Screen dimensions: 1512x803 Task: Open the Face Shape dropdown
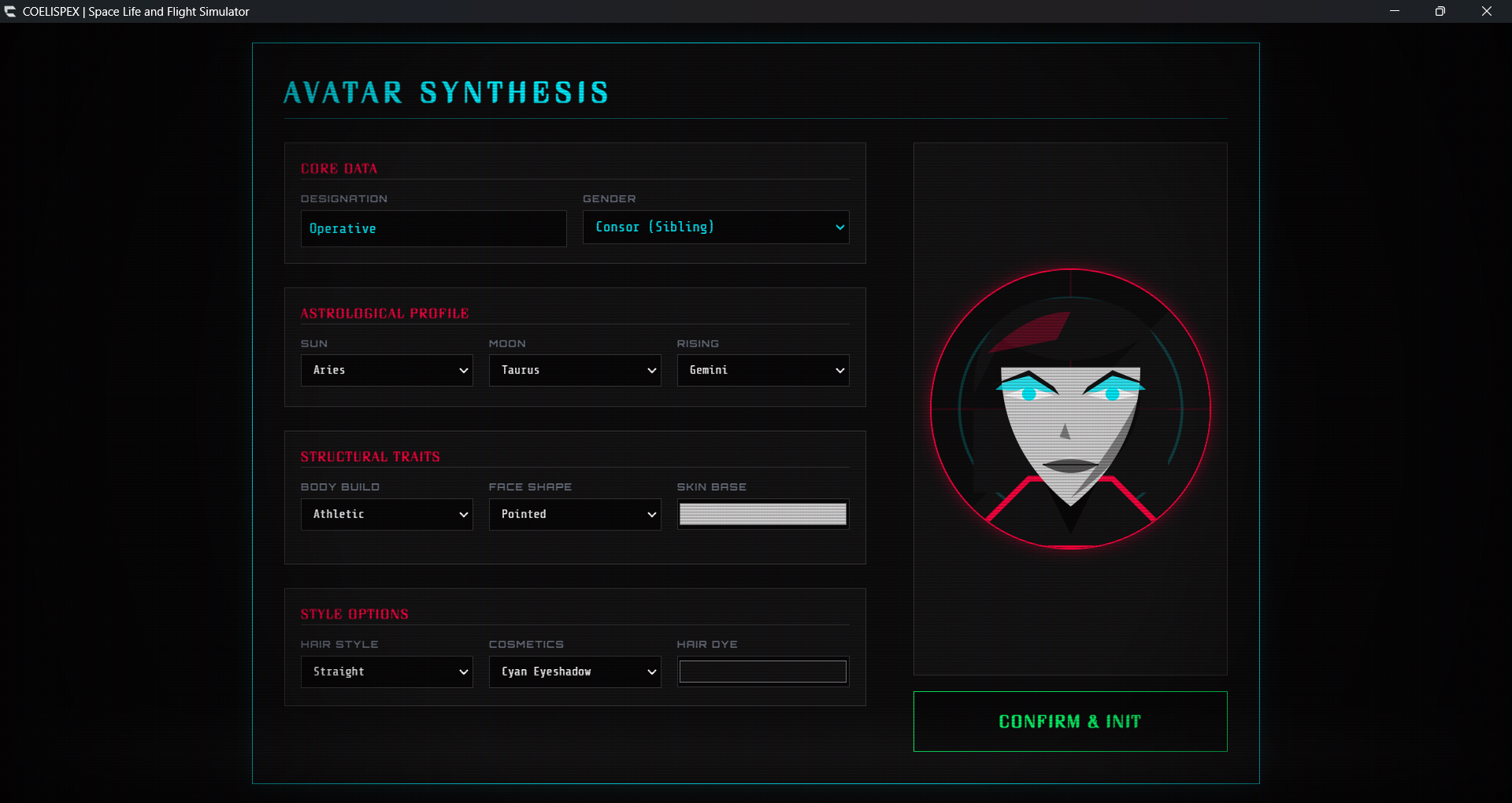575,514
